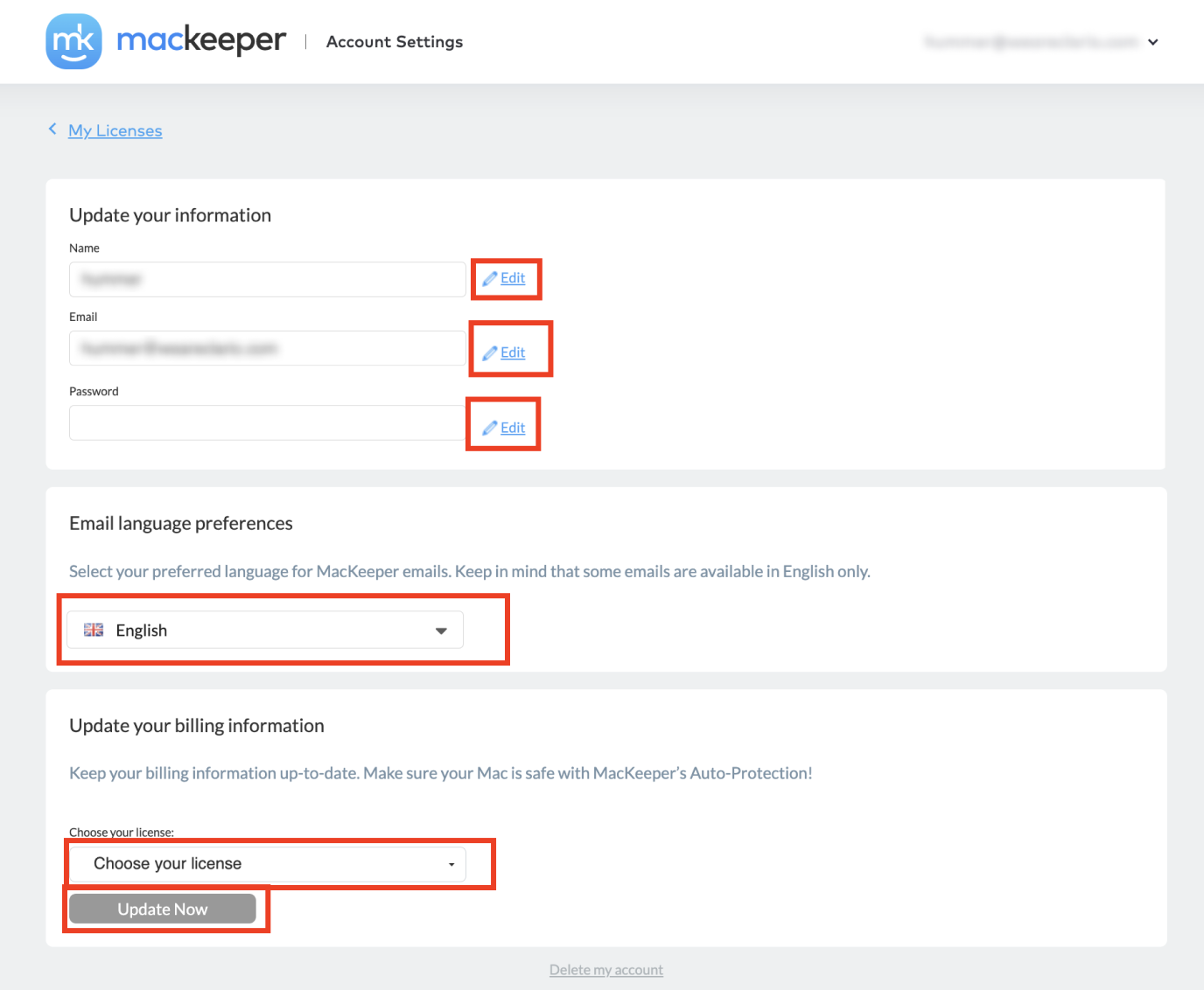
Task: Click into the Password input field
Action: coord(268,422)
